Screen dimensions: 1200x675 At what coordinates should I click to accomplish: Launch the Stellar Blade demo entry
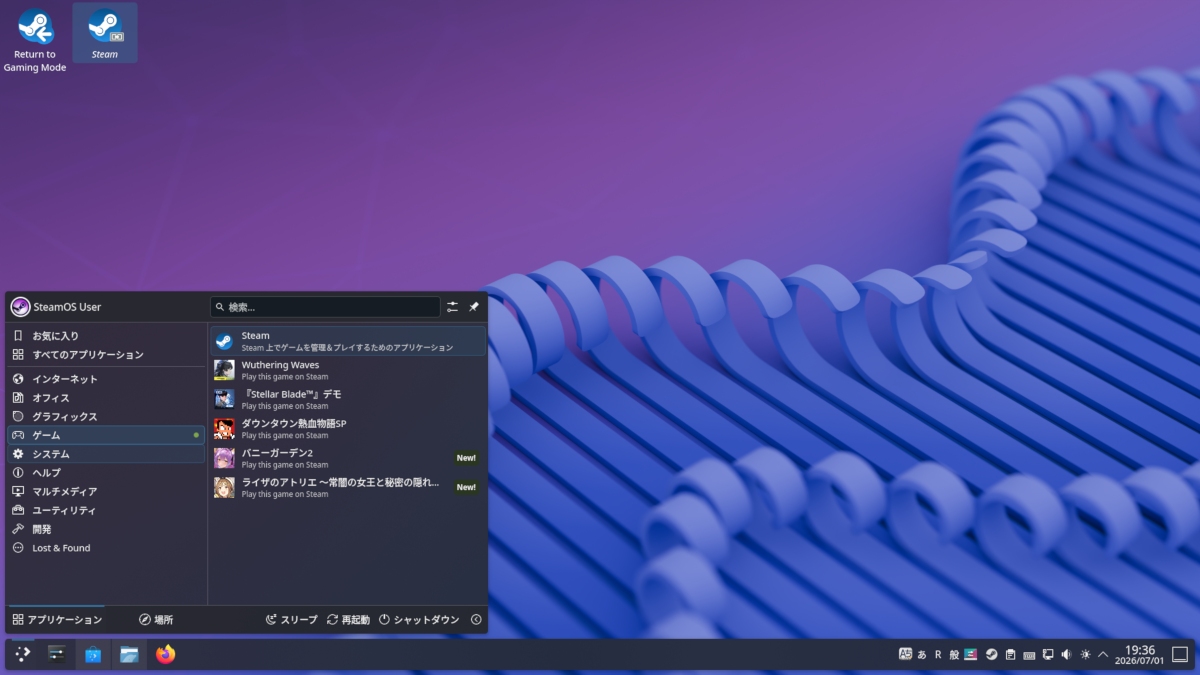tap(348, 399)
